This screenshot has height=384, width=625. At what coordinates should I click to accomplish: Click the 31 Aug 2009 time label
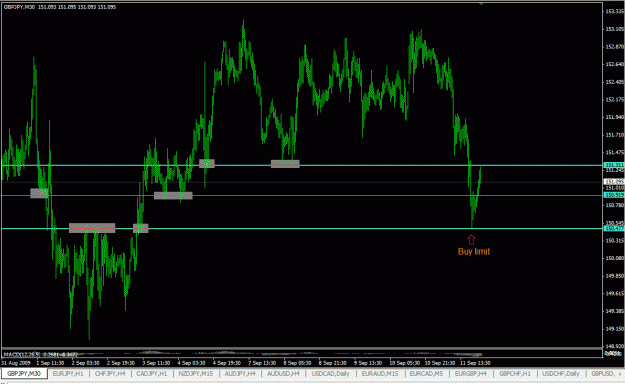coord(16,363)
